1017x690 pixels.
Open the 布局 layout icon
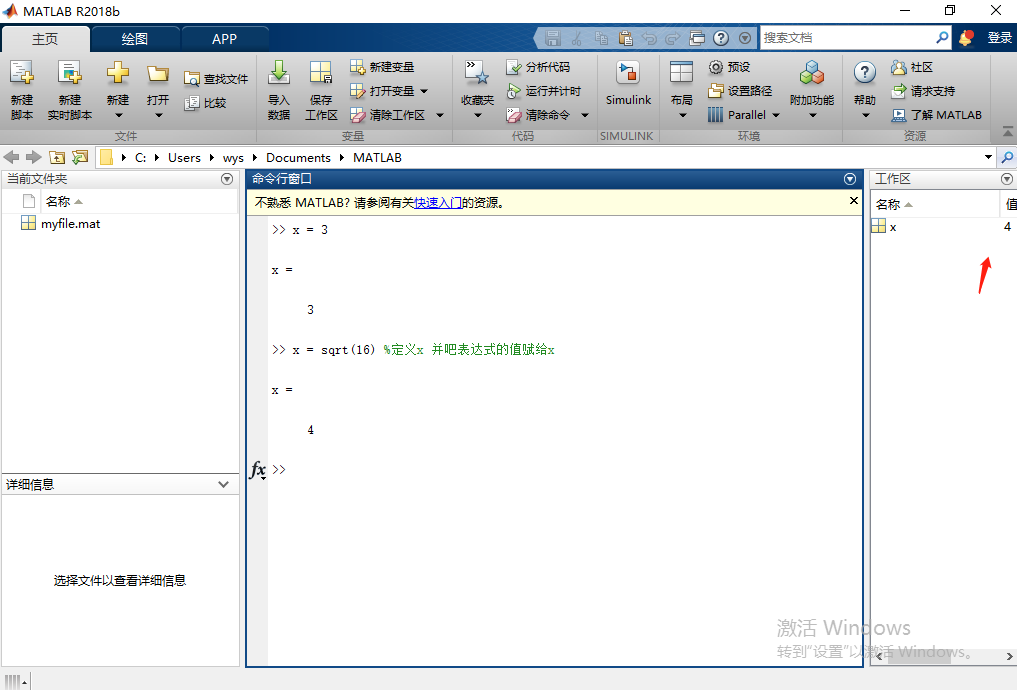[x=681, y=73]
